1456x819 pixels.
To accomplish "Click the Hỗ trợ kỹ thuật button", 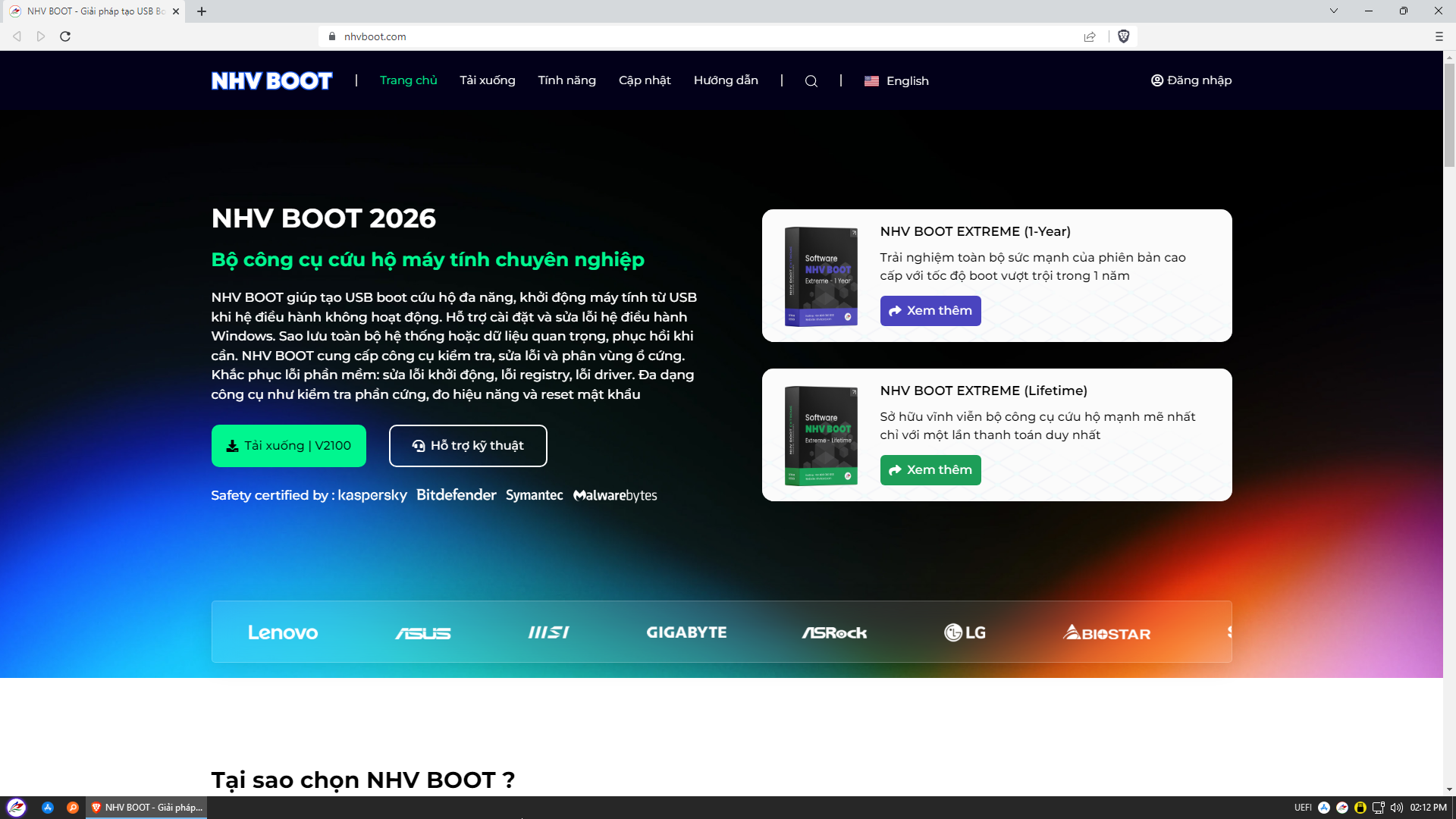I will point(467,446).
